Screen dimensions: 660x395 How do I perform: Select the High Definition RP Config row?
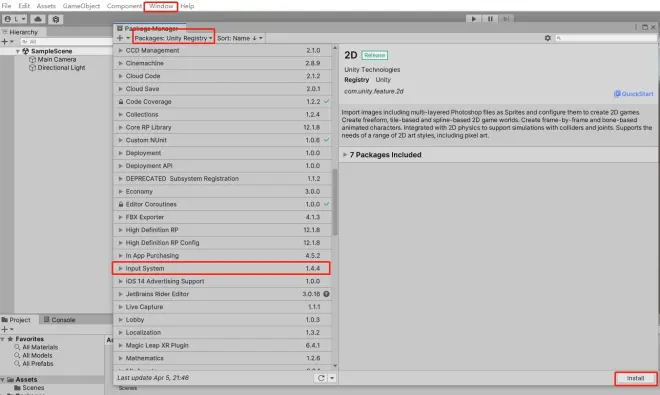tap(222, 243)
